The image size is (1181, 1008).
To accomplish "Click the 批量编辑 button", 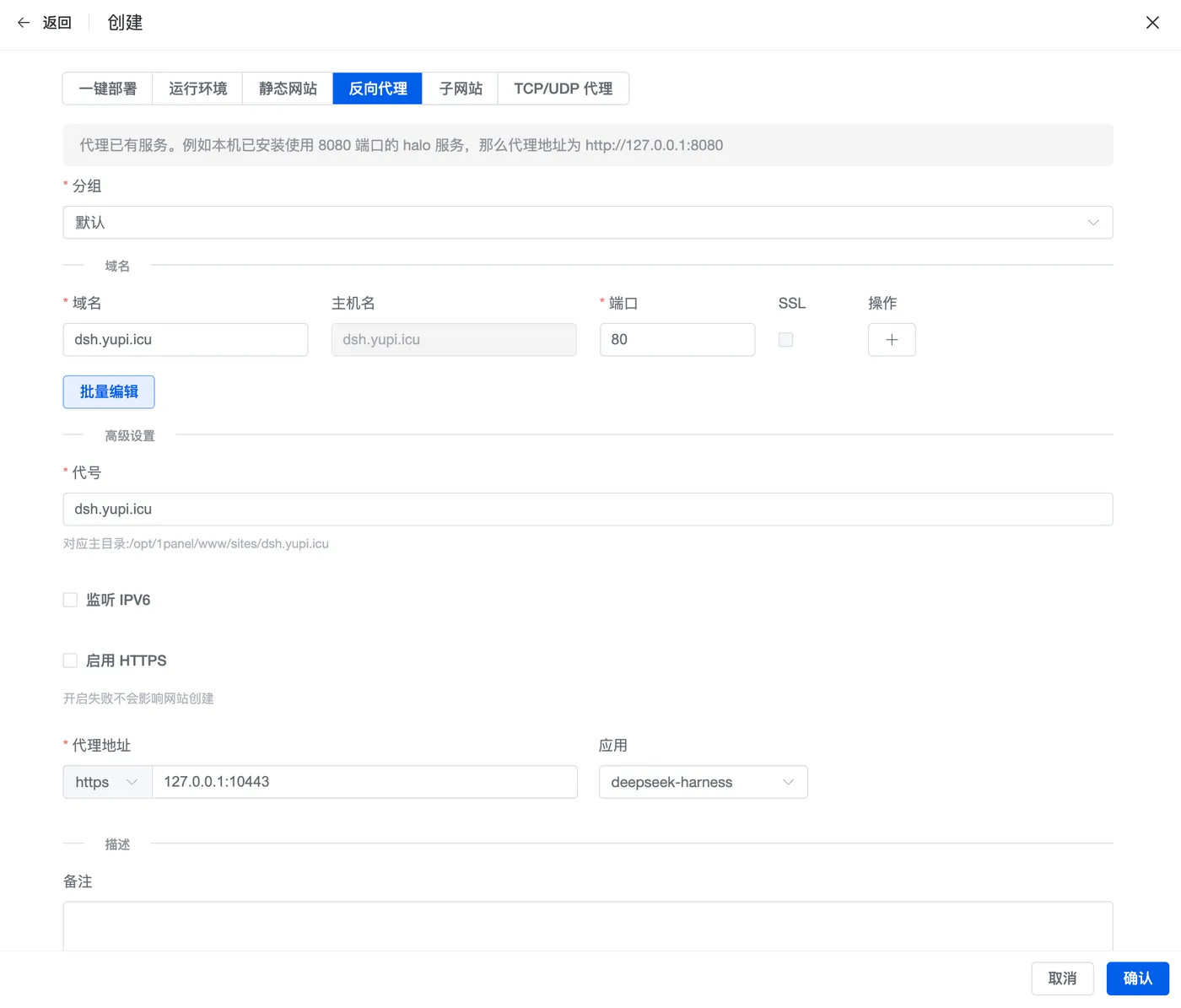I will click(x=109, y=392).
